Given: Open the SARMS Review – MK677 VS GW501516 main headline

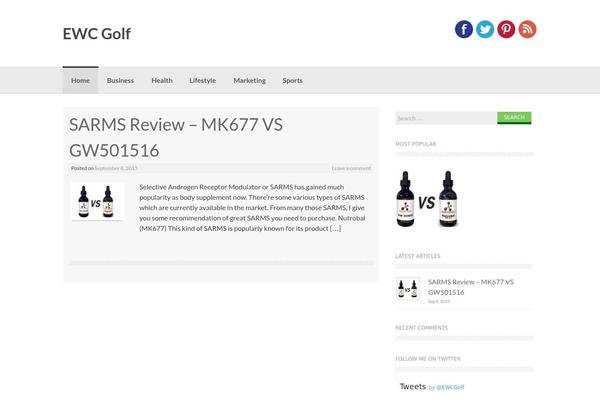Looking at the screenshot, I should (176, 137).
